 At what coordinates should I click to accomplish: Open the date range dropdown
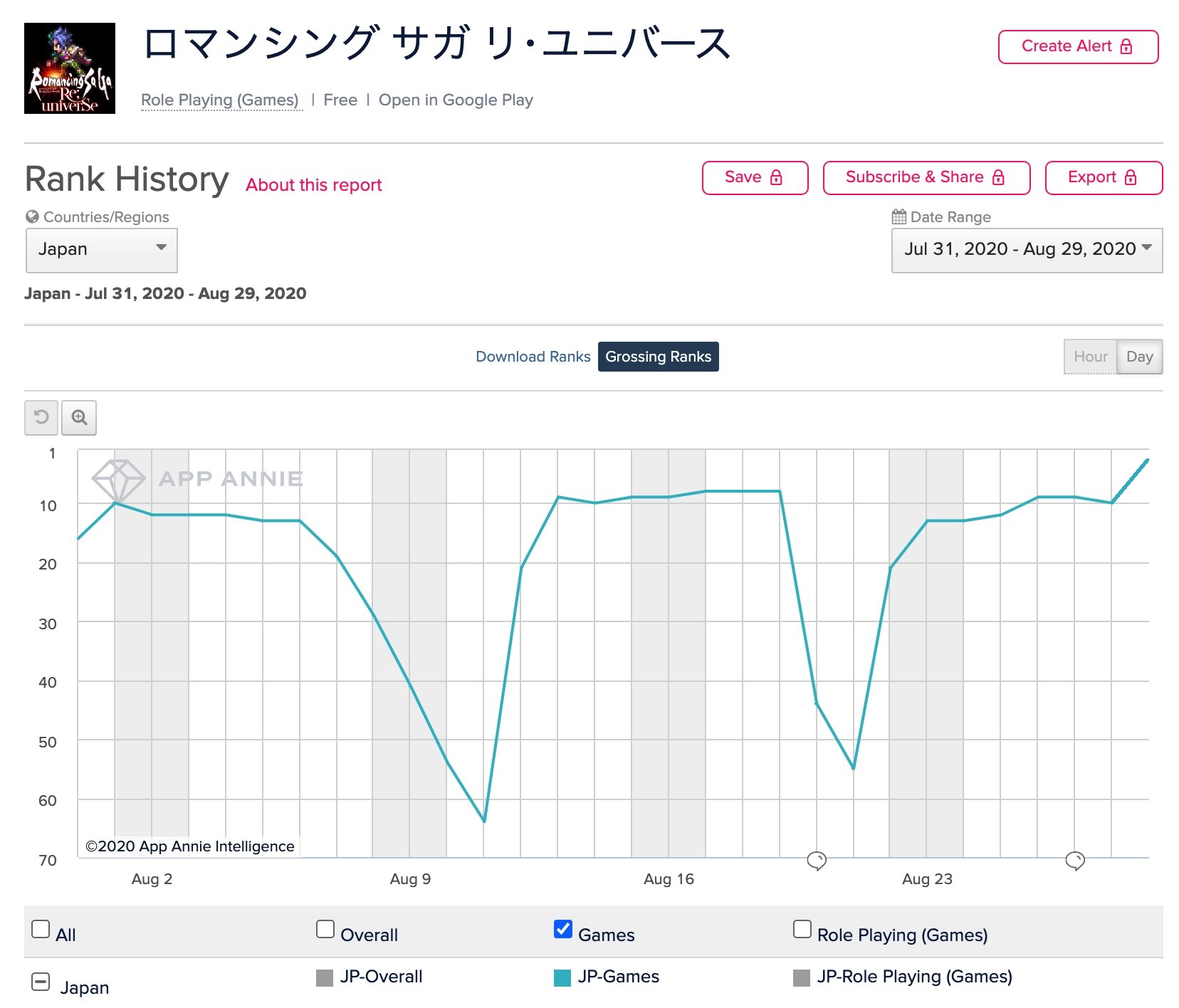coord(1027,250)
